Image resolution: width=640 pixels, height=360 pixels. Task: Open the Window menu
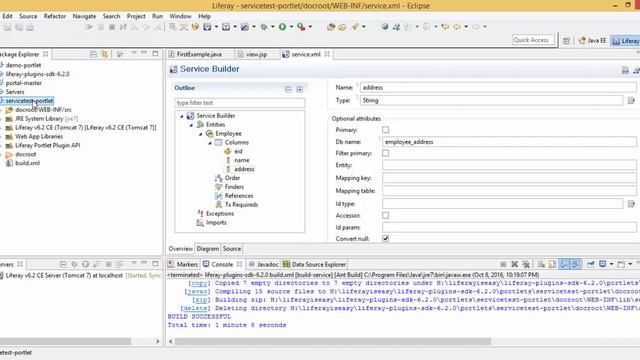click(x=180, y=16)
